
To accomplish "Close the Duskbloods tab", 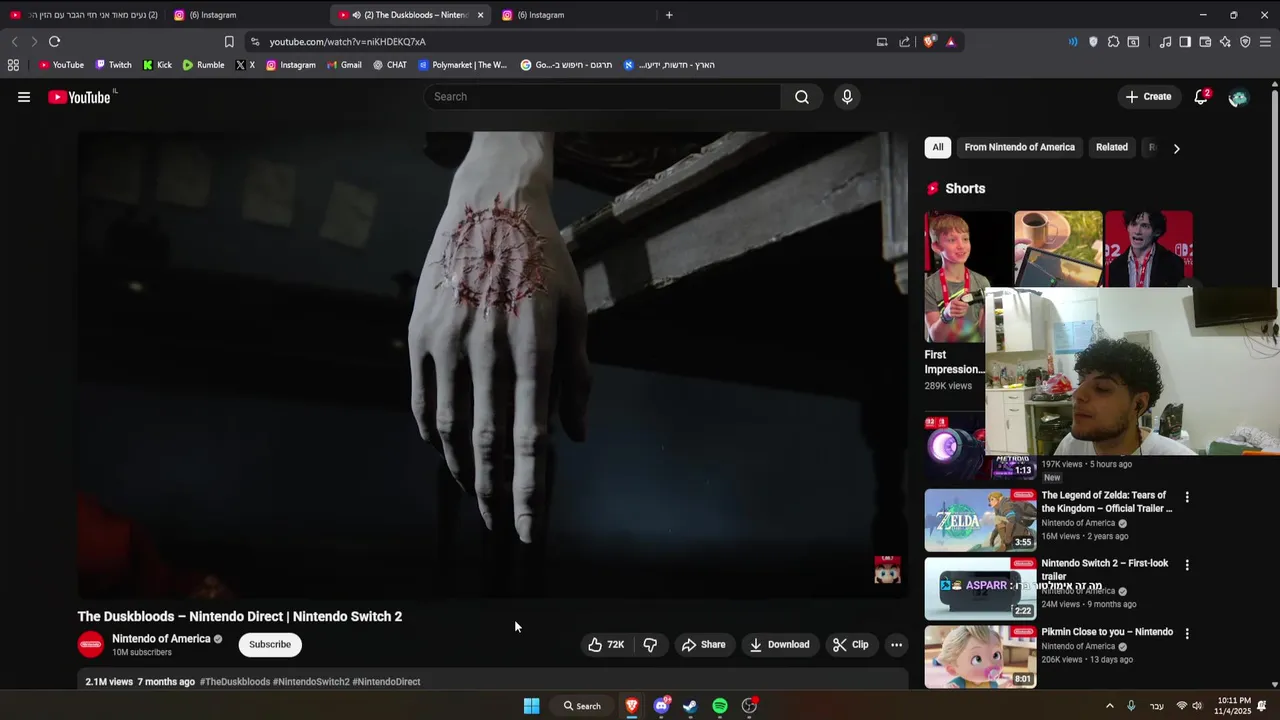I will (x=480, y=15).
